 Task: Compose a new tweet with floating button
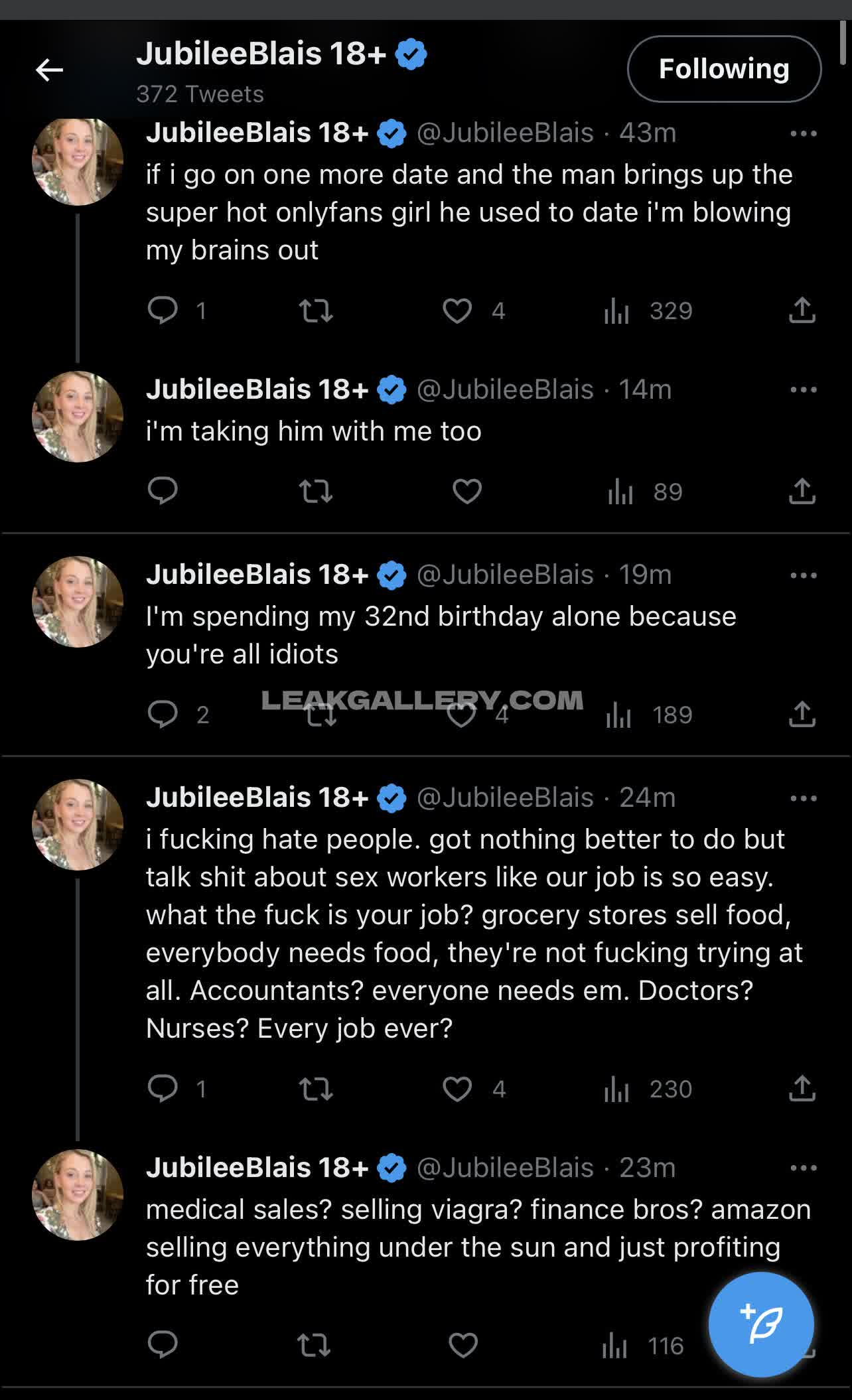[x=761, y=1324]
